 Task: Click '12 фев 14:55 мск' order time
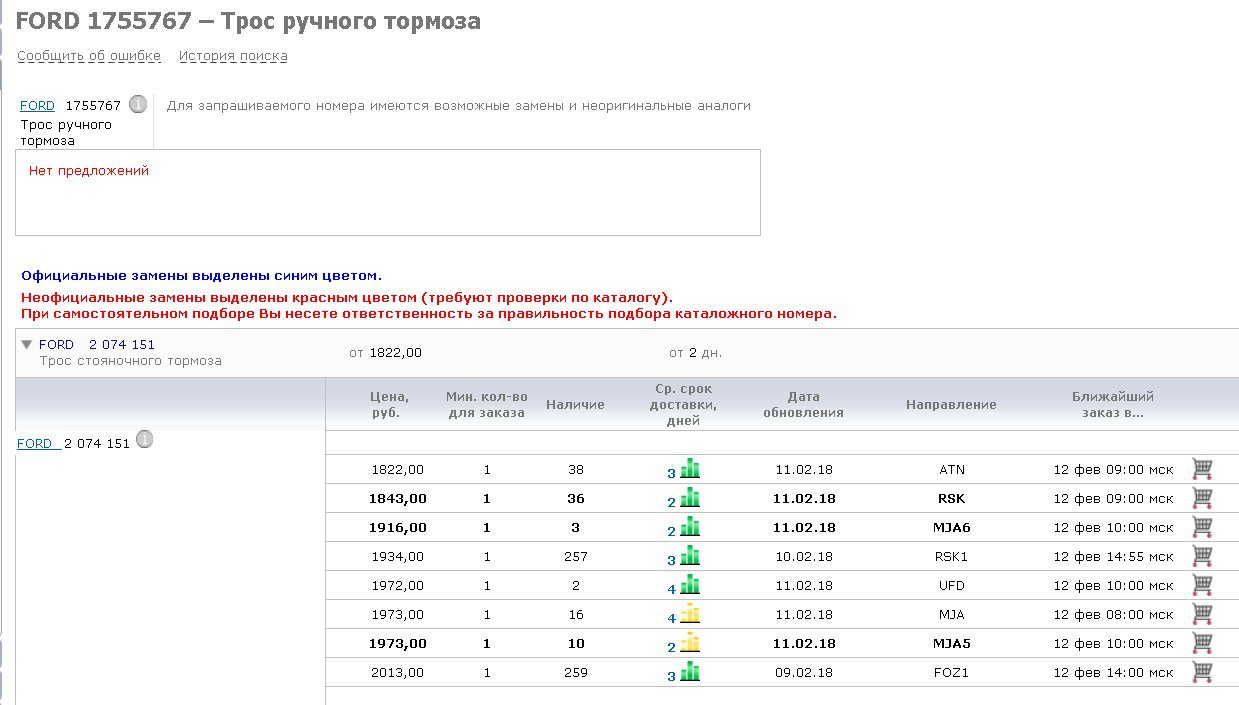1113,556
